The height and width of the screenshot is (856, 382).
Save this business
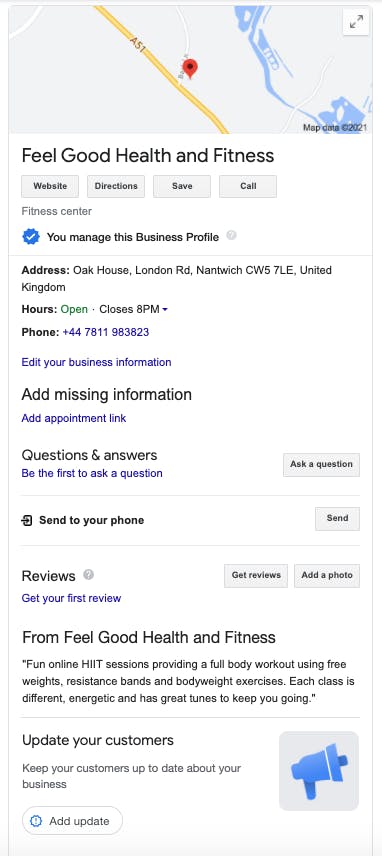[x=182, y=186]
